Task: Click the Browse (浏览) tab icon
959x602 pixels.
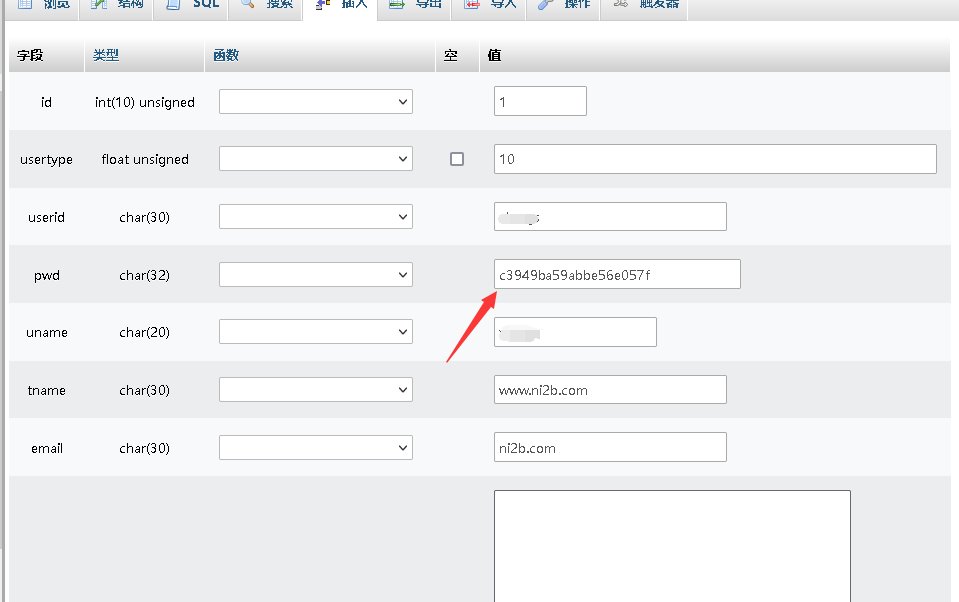Action: point(26,4)
